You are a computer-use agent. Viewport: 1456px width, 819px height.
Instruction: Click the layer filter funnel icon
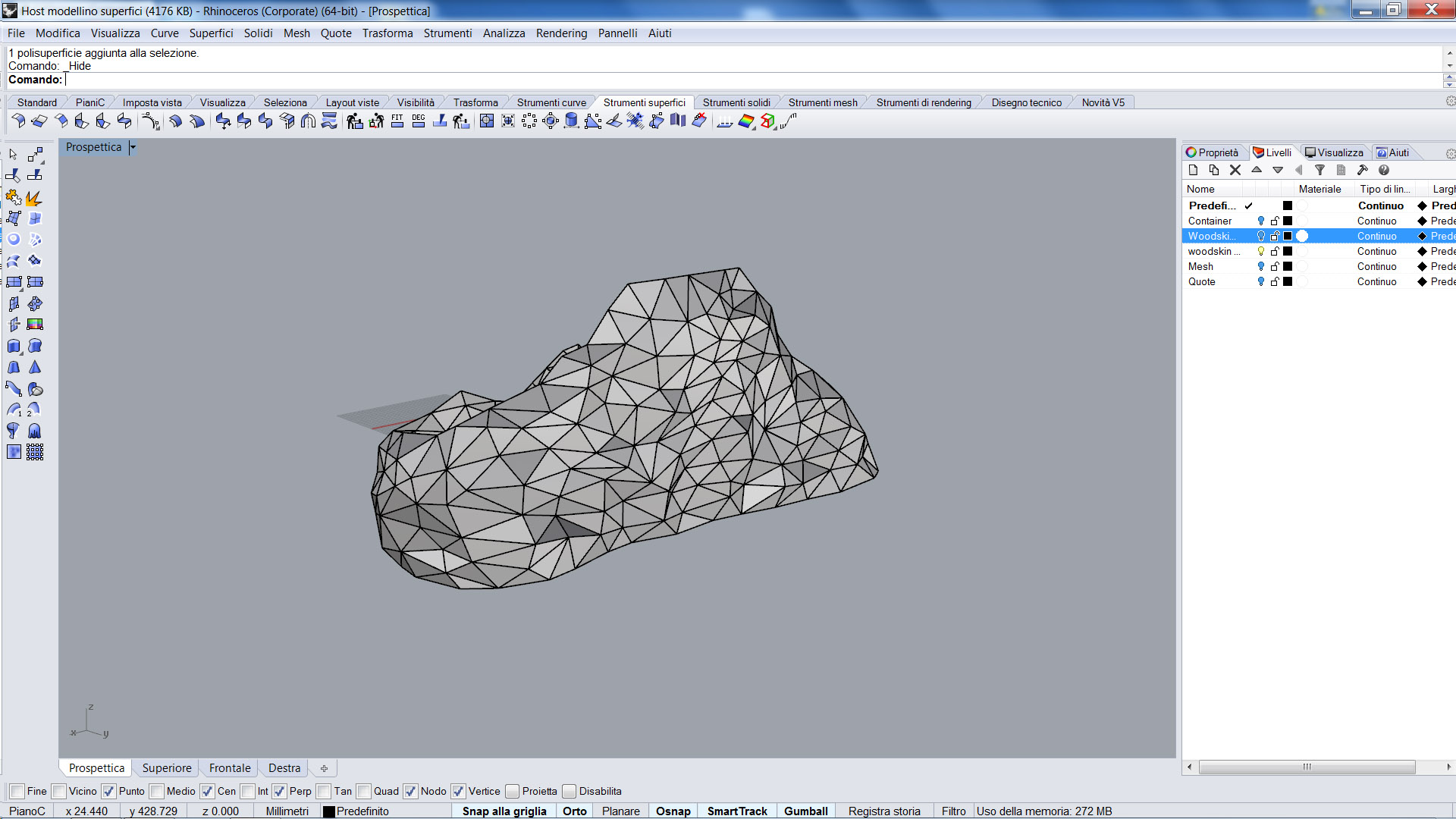(x=1319, y=170)
